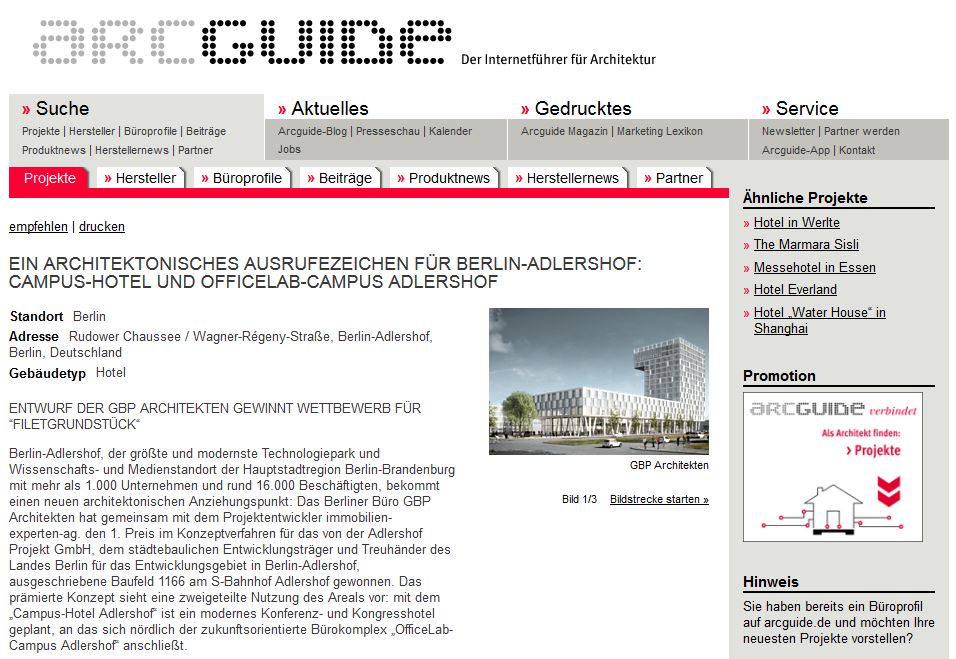Viewport: 956px width, 659px height.
Task: Click the Ähnliche Projekte sidebar heading
Action: pyautogui.click(x=805, y=198)
